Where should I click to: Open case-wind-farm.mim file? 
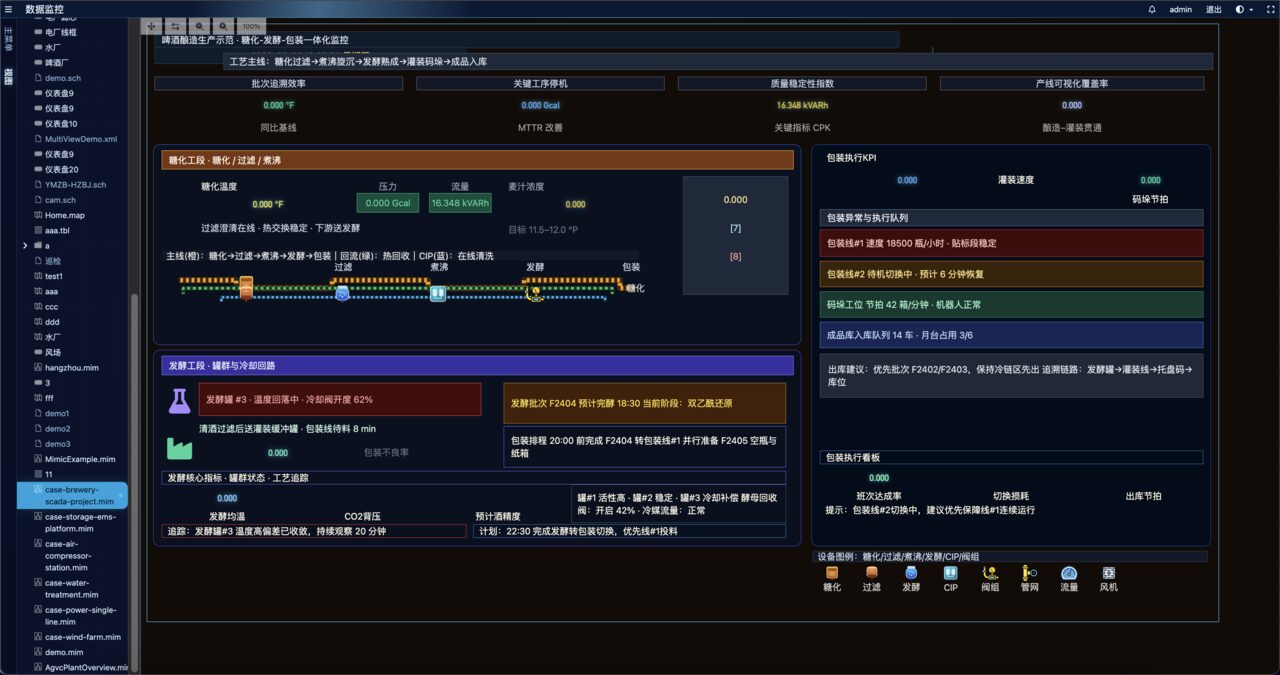[77, 637]
